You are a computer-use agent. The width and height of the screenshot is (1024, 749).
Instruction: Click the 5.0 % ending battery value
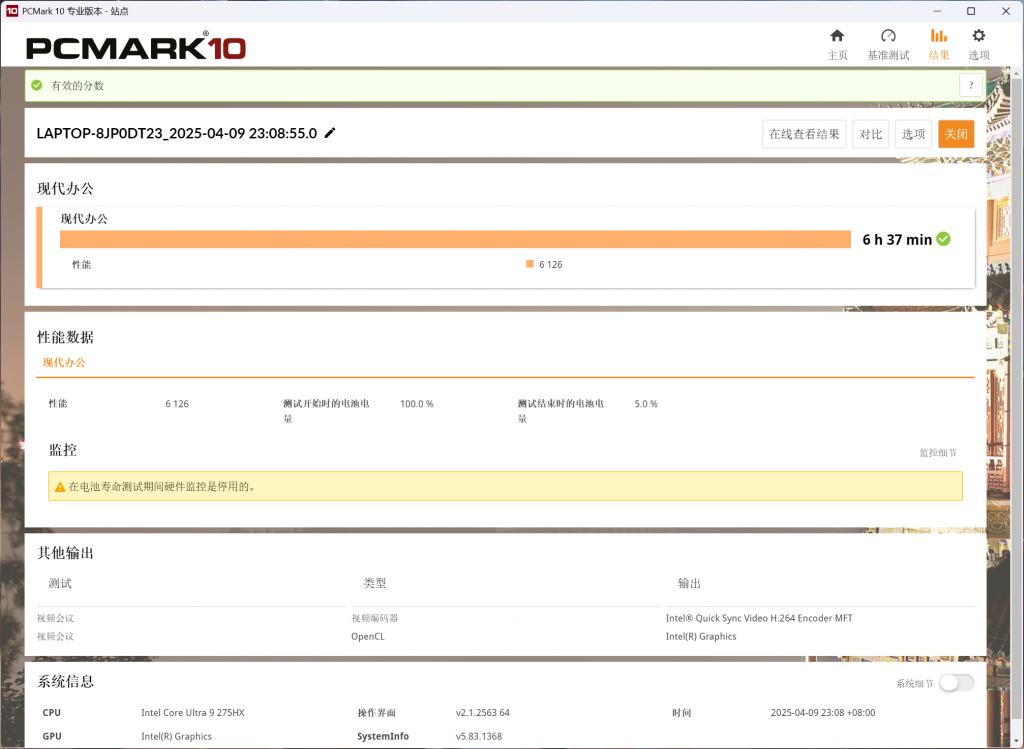[x=646, y=404]
